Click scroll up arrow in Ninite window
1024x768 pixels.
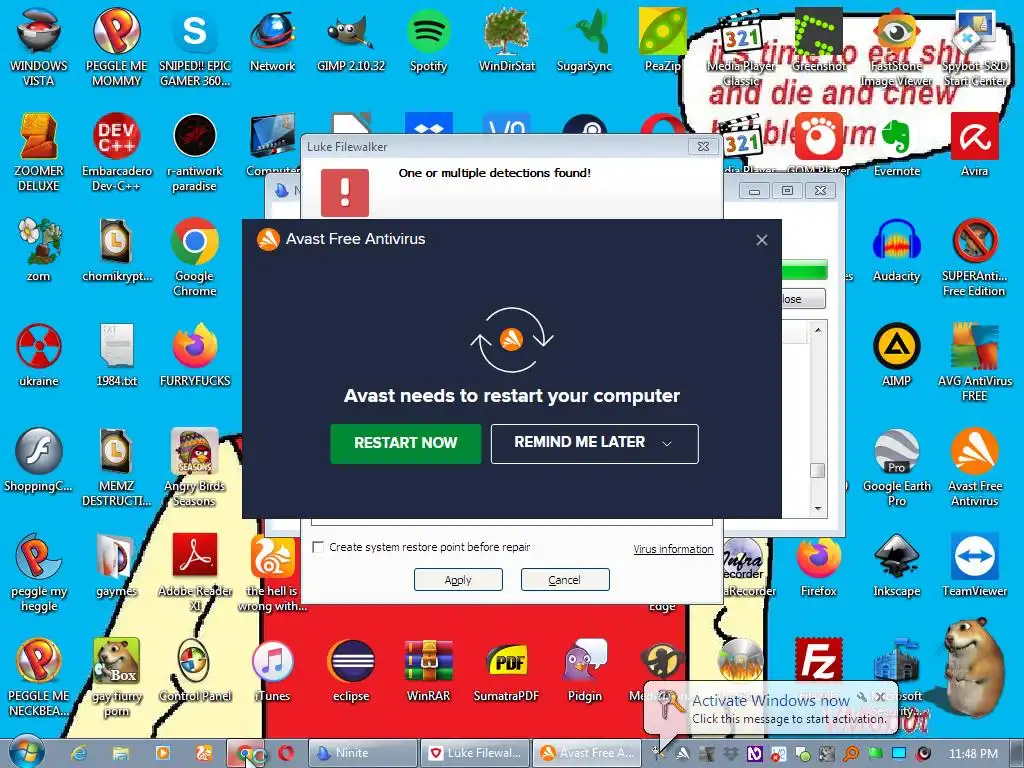point(818,330)
